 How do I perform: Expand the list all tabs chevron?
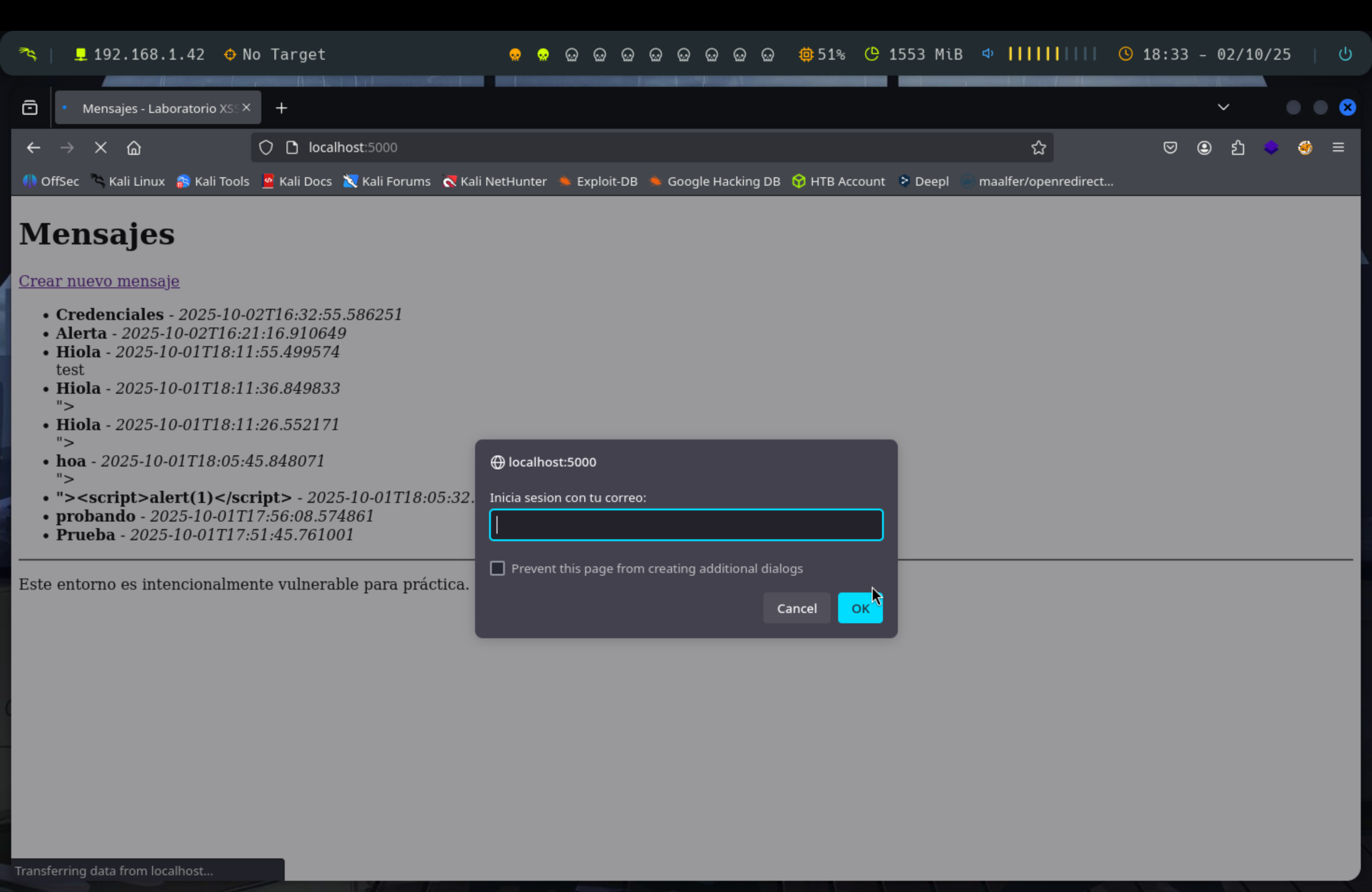pyautogui.click(x=1223, y=107)
